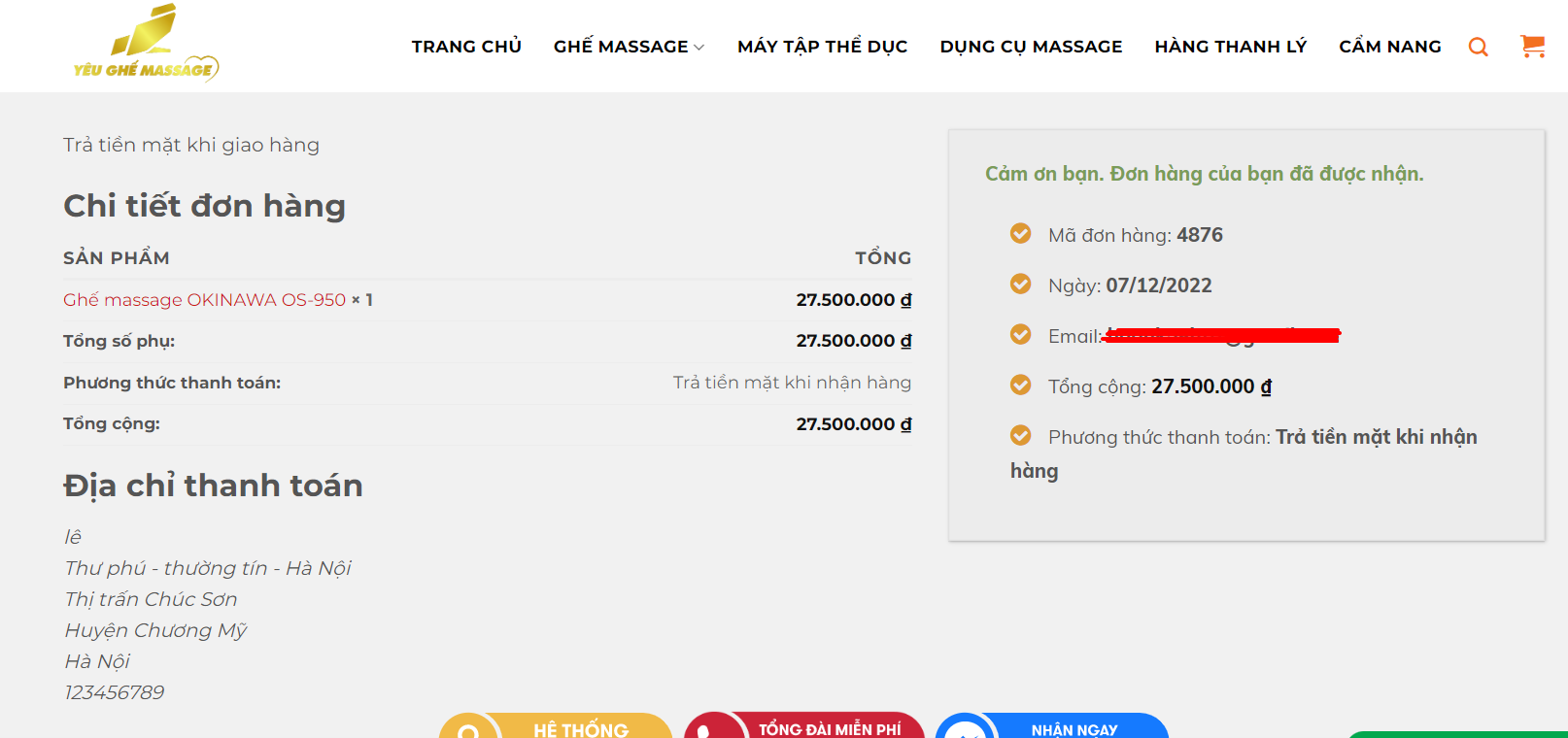Click the Tổng cộng row label in table
This screenshot has height=738, width=1568.
112,423
